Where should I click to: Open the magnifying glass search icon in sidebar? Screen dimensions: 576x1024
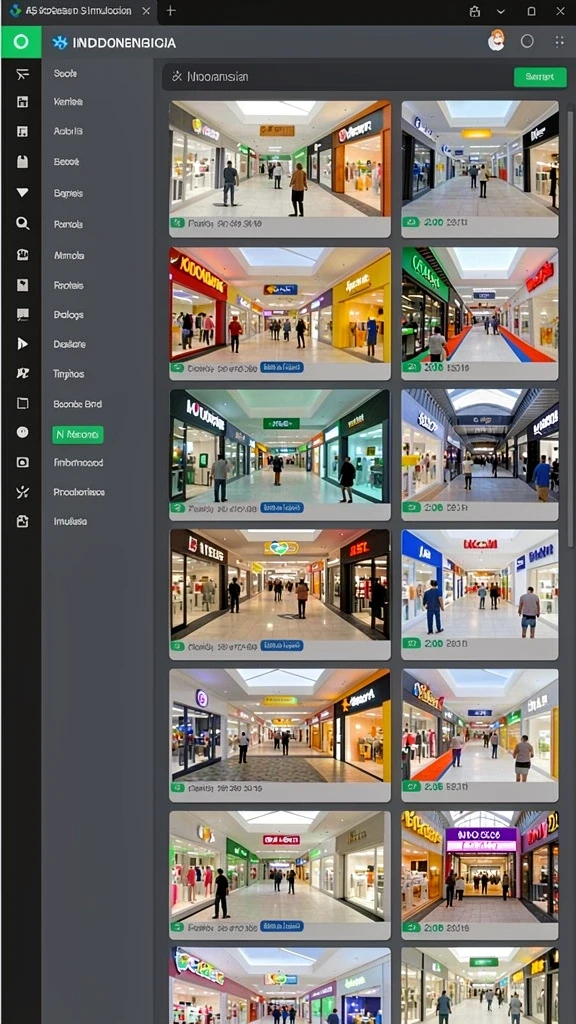(22, 223)
